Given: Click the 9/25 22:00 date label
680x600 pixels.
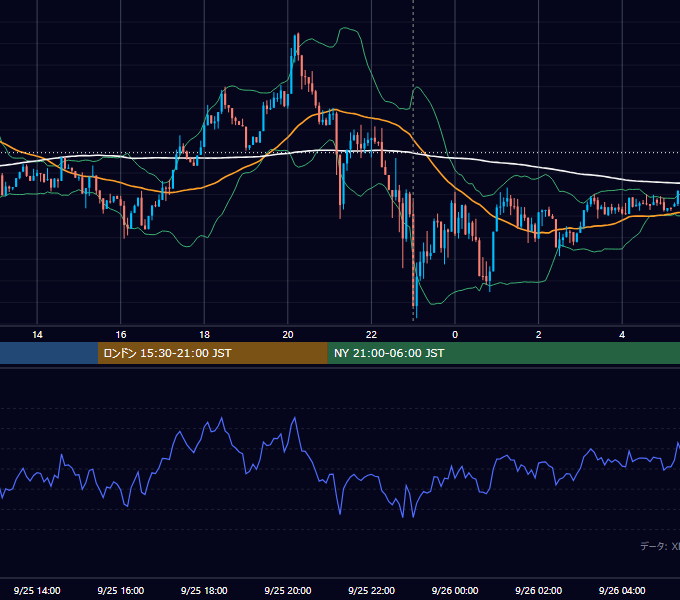Looking at the screenshot, I should (x=371, y=590).
